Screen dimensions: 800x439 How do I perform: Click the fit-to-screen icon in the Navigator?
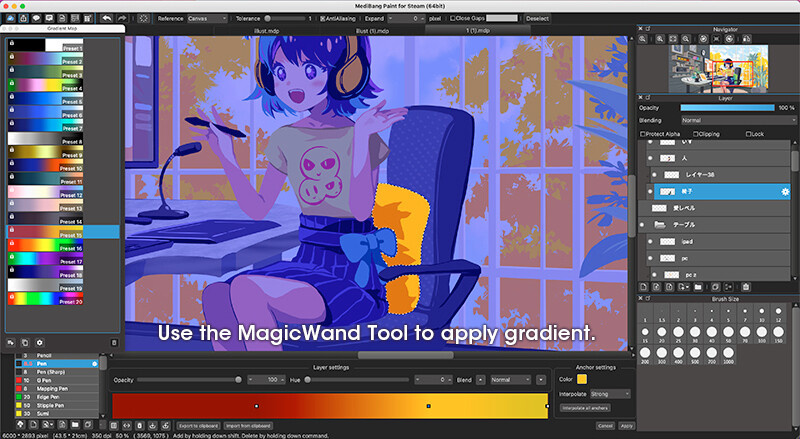click(673, 39)
